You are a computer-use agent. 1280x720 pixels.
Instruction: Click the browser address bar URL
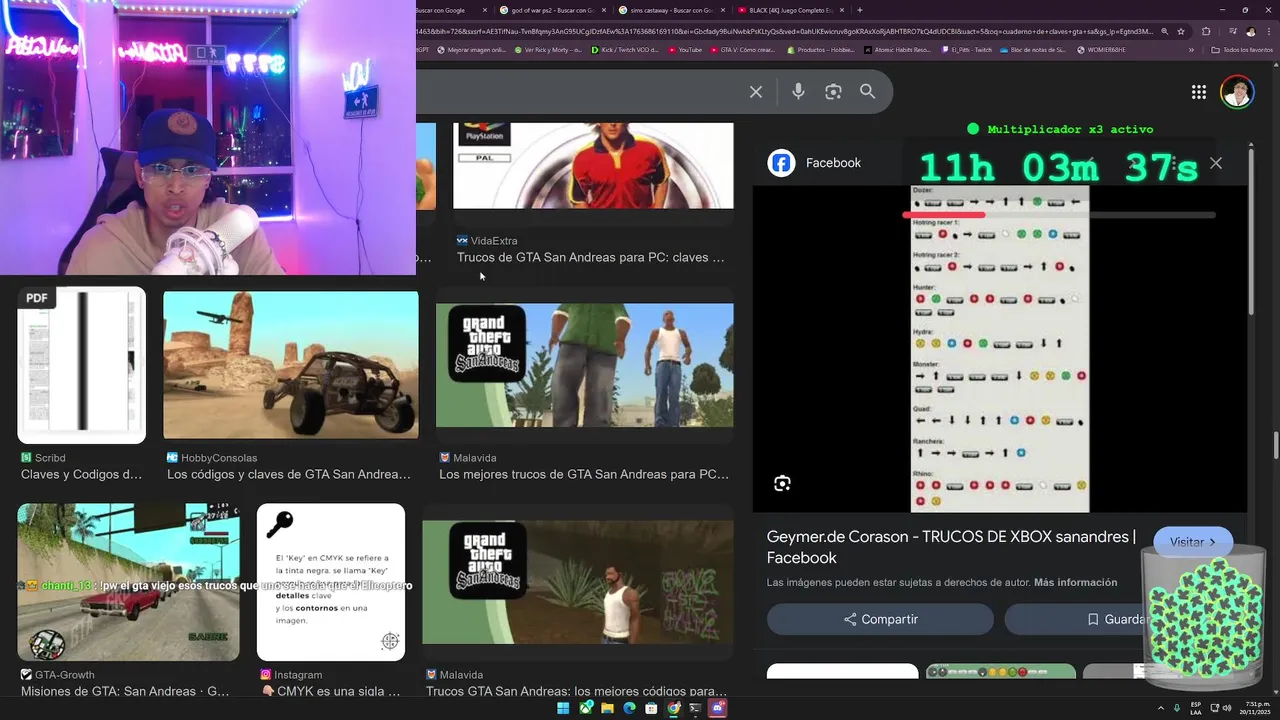tap(785, 31)
